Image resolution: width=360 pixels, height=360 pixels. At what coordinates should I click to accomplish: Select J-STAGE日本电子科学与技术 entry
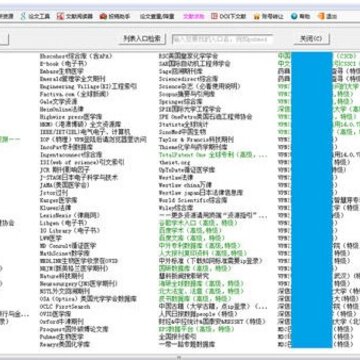coord(79,178)
